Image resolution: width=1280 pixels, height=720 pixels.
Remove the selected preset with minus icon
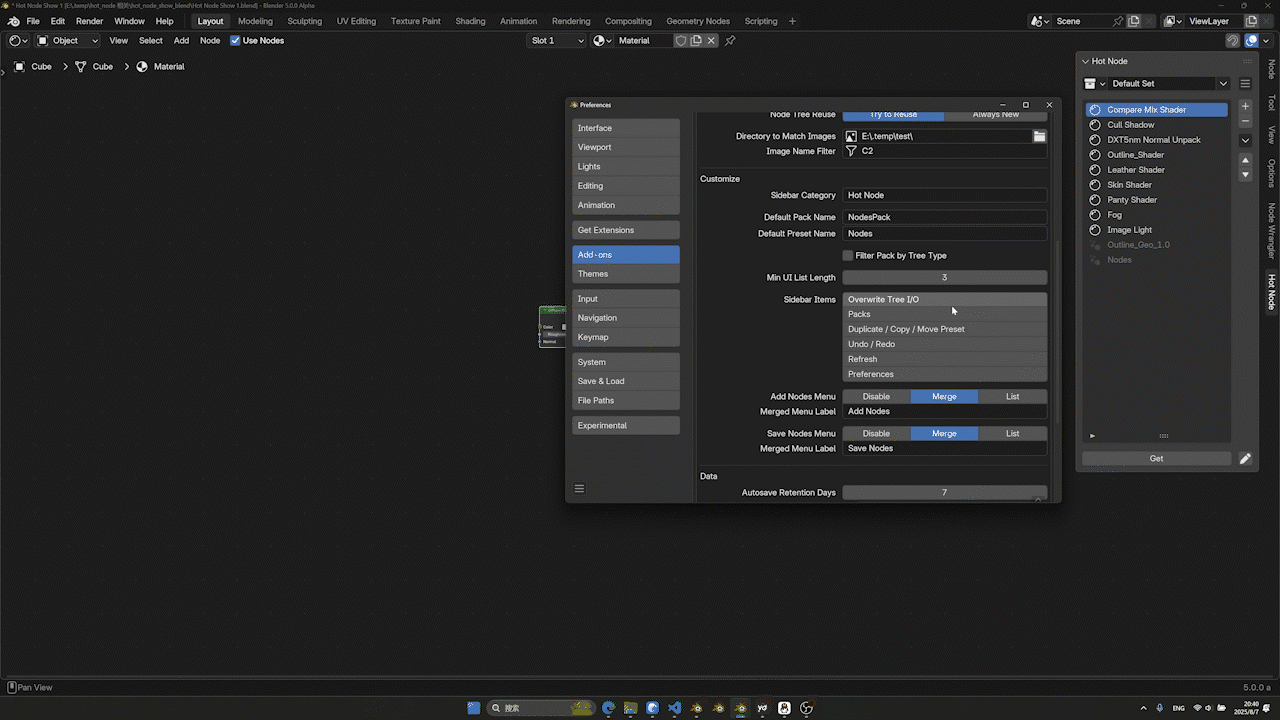[1245, 121]
